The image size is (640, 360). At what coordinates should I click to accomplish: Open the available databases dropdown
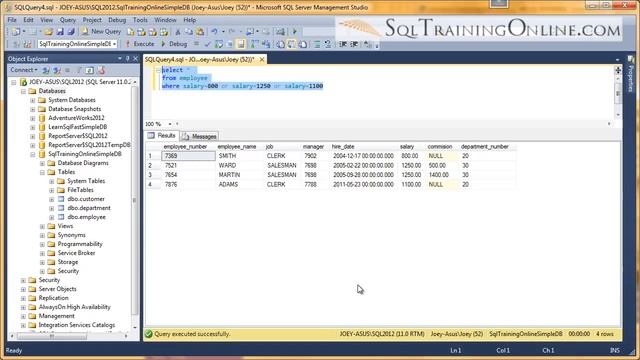pos(115,44)
